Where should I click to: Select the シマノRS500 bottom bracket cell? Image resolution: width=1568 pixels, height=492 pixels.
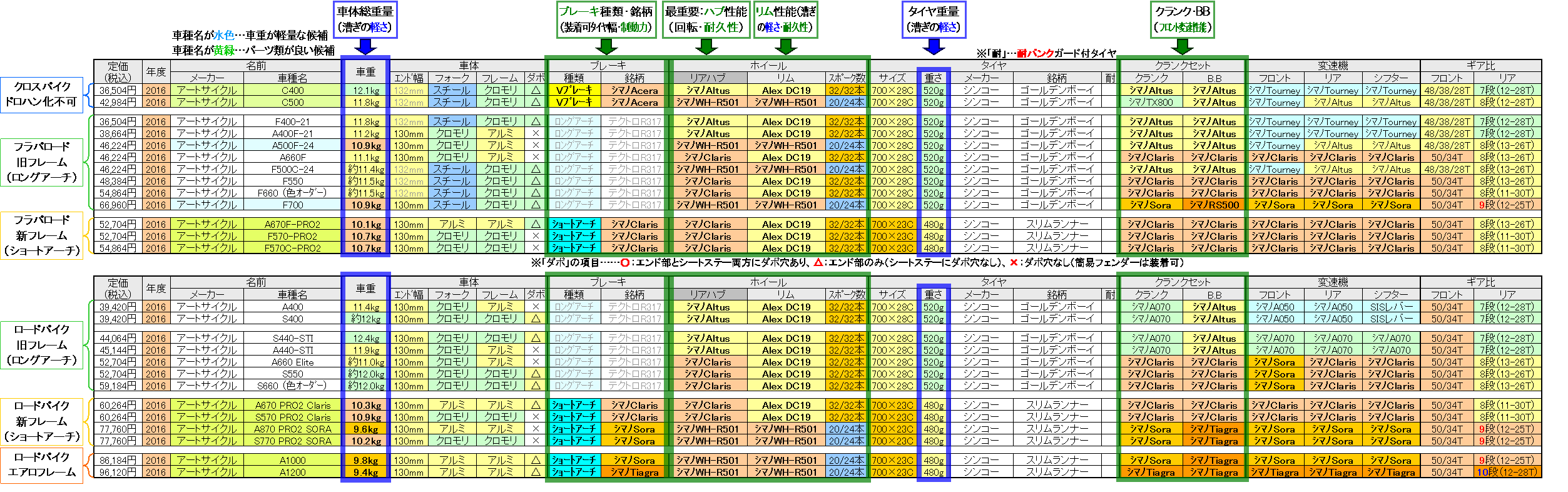(x=1214, y=205)
